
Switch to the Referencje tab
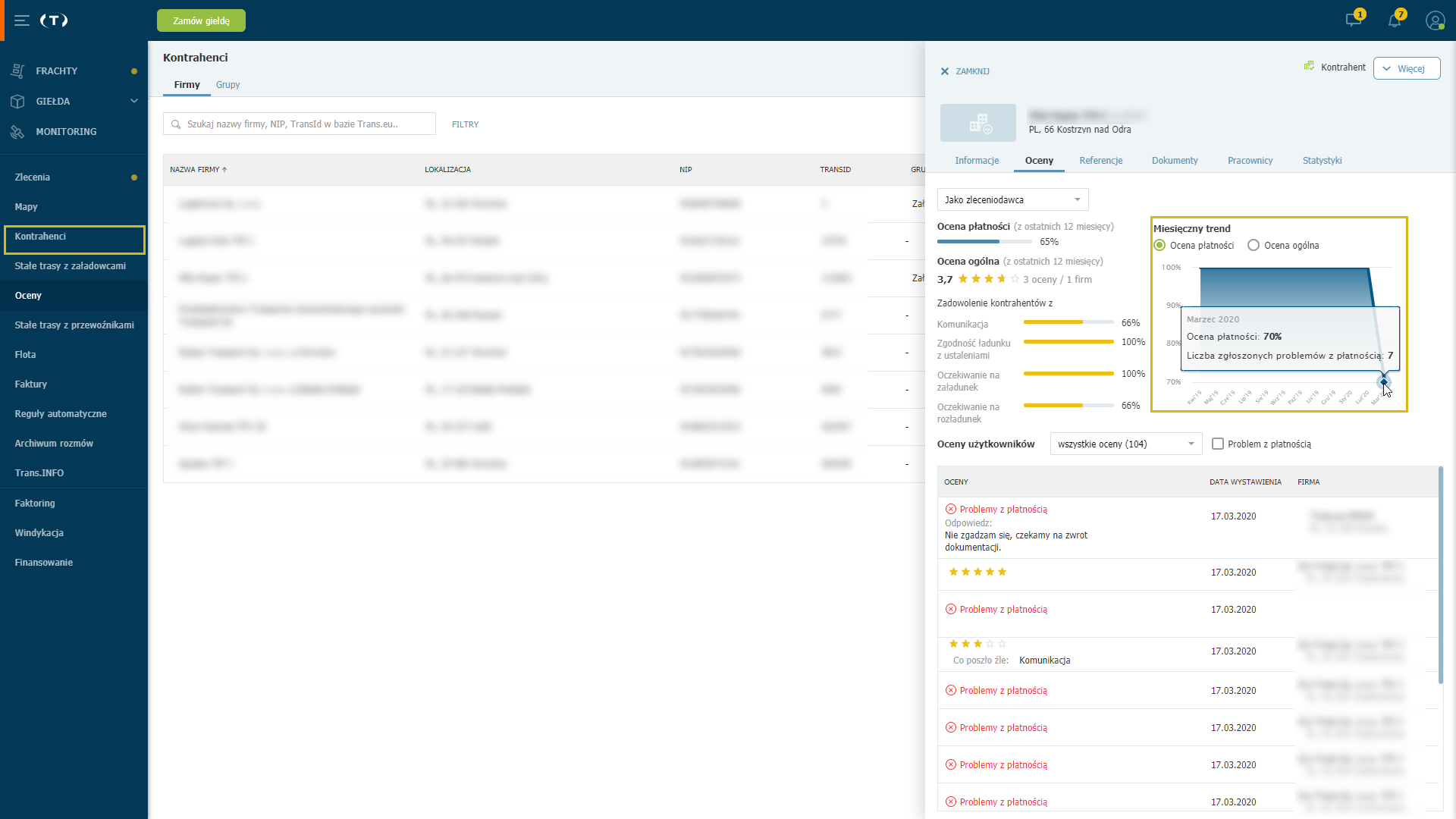point(1101,161)
